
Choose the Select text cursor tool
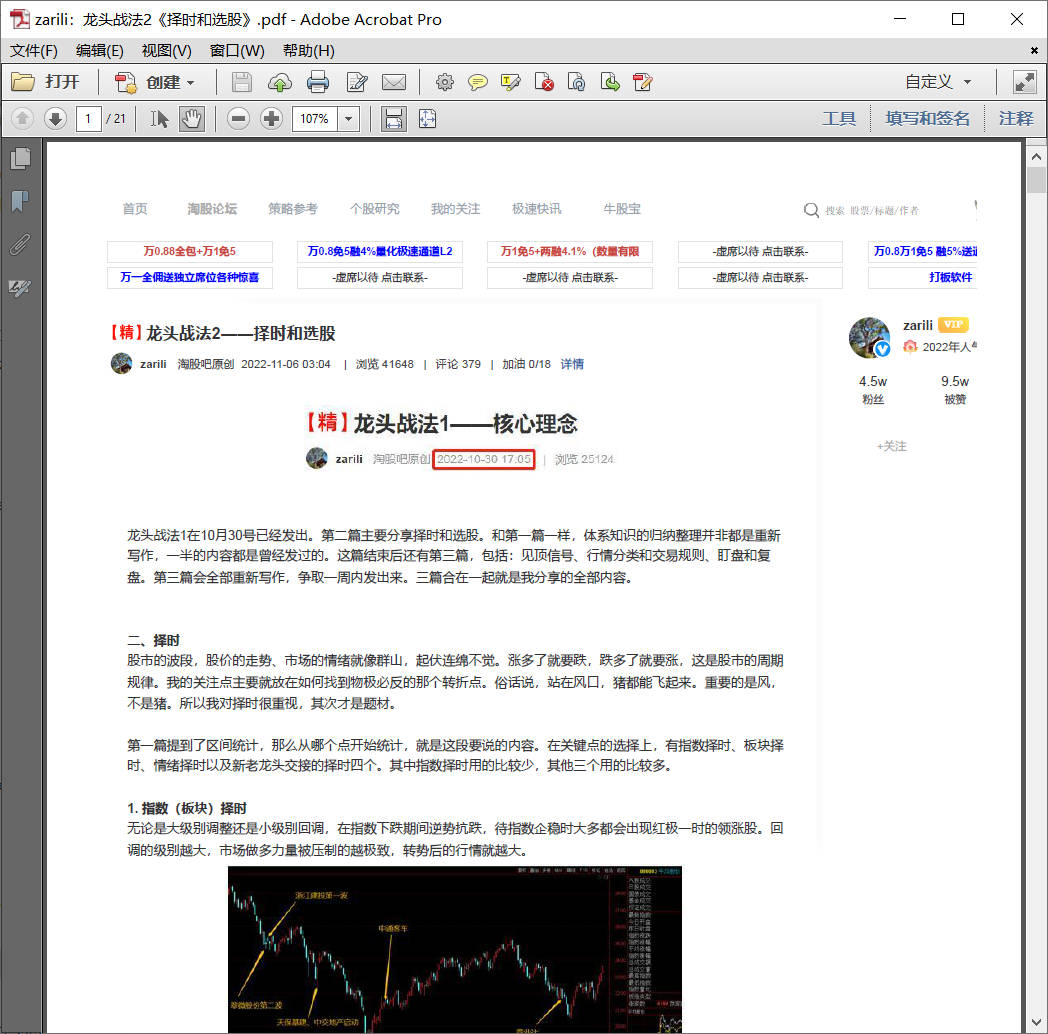point(159,119)
